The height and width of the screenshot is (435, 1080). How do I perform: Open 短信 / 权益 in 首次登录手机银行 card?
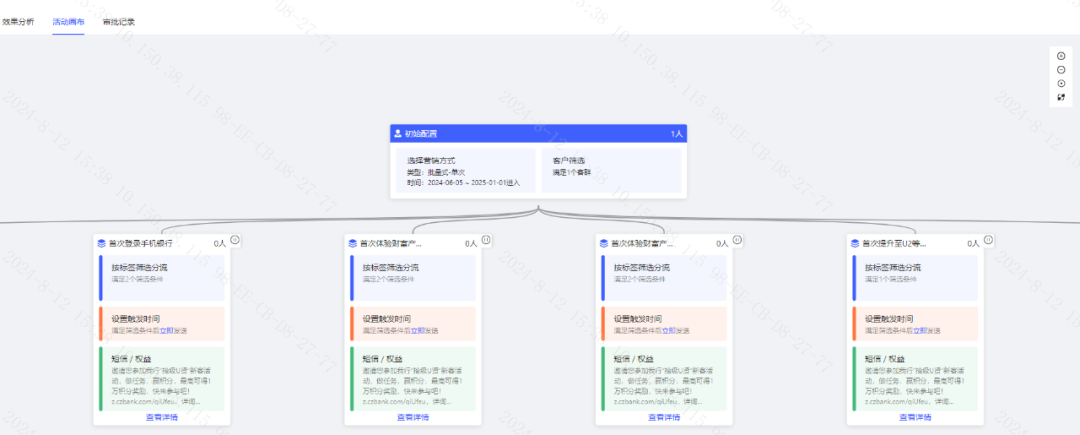(x=162, y=379)
